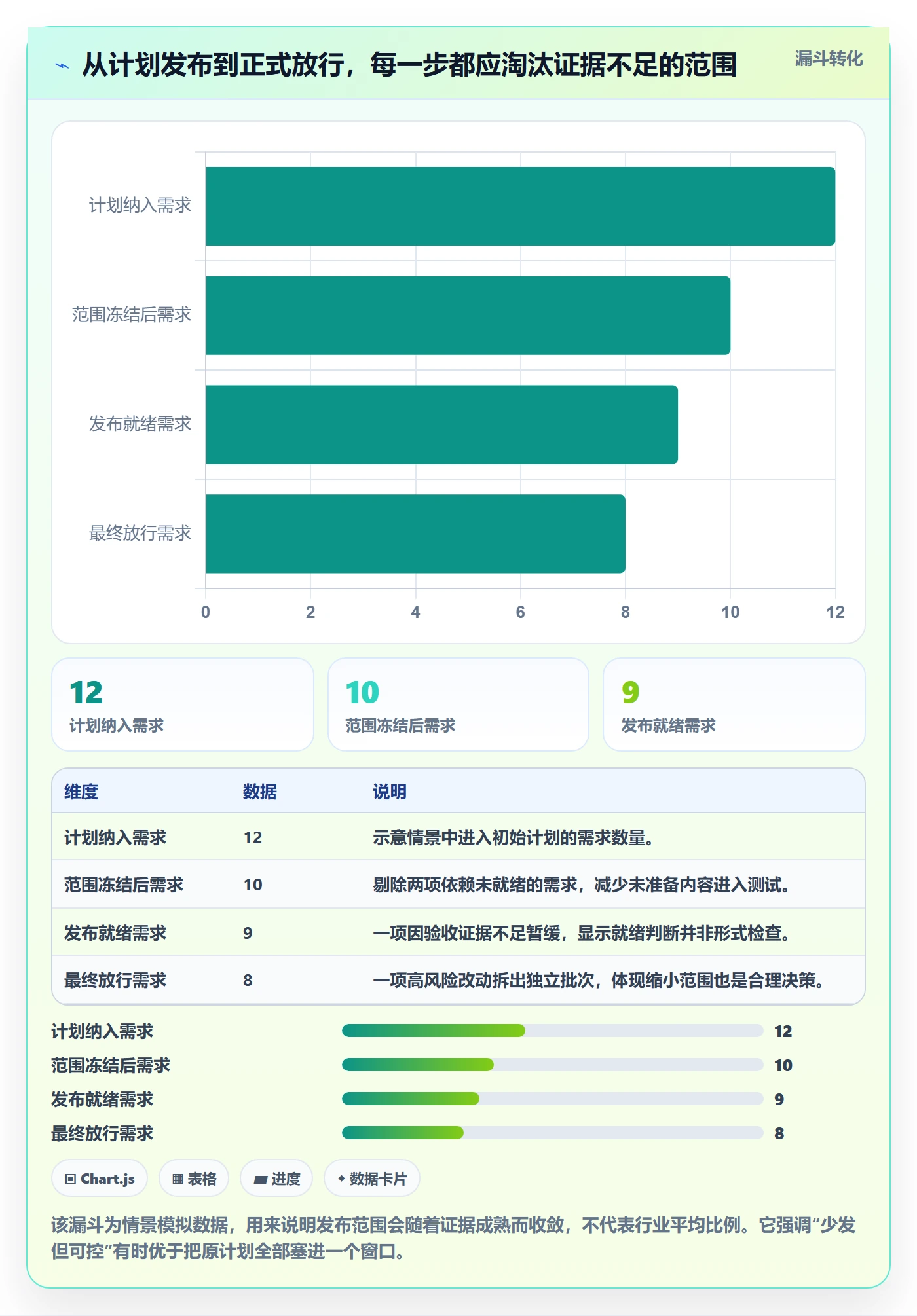
Task: Click the chart axis label 最终放行需求
Action: pos(140,534)
